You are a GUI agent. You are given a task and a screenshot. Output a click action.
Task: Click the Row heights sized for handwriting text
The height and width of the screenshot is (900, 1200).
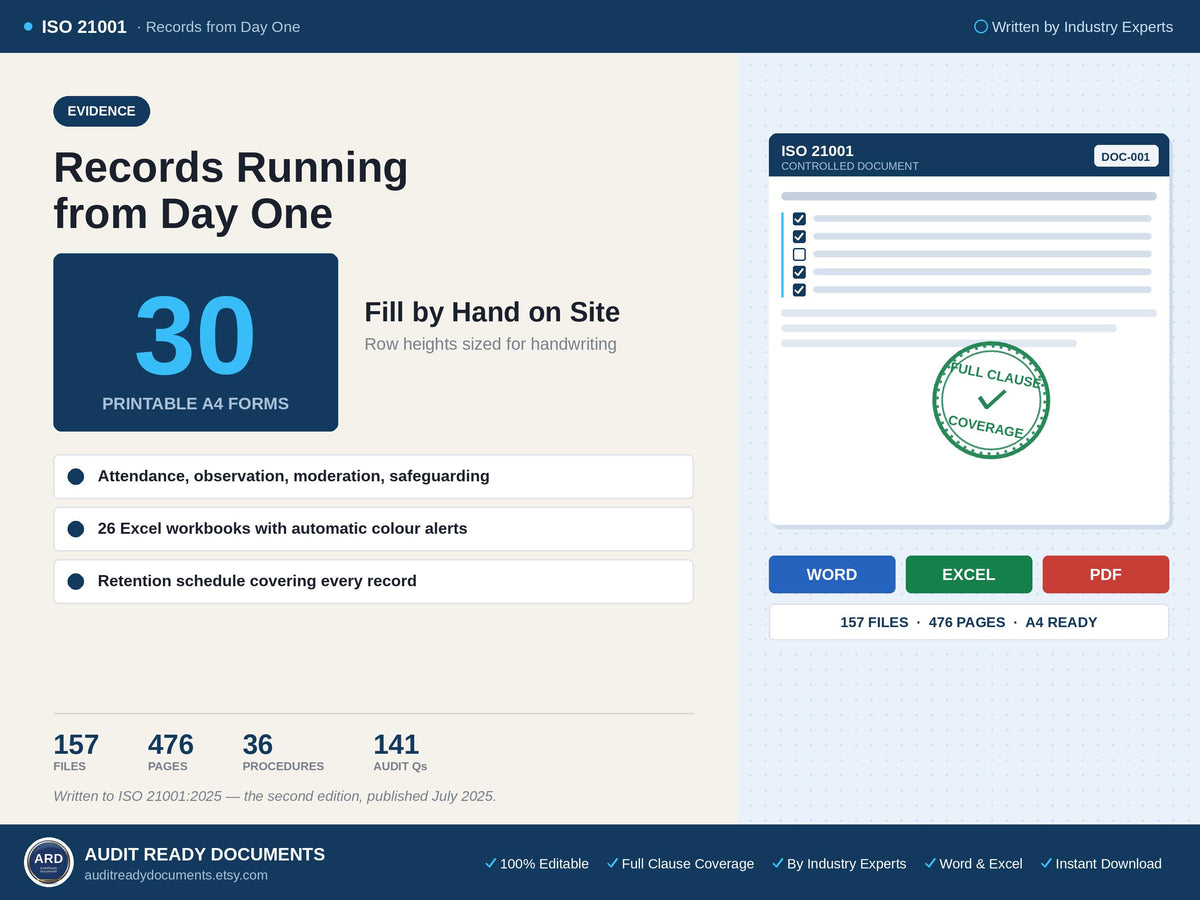click(x=490, y=344)
